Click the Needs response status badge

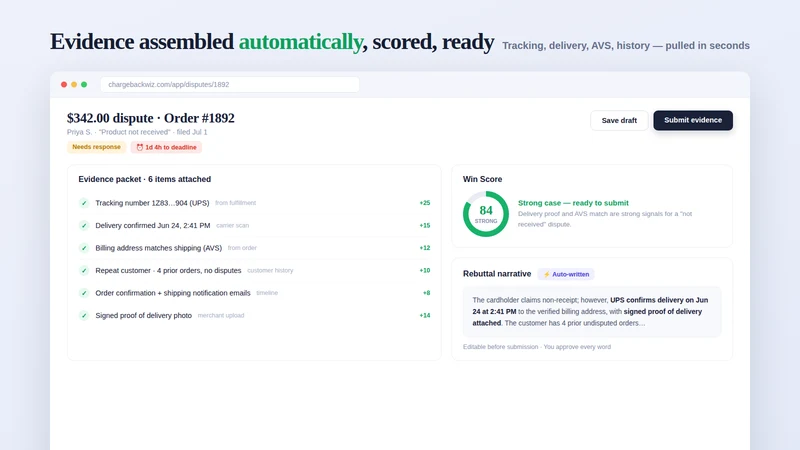(x=96, y=147)
